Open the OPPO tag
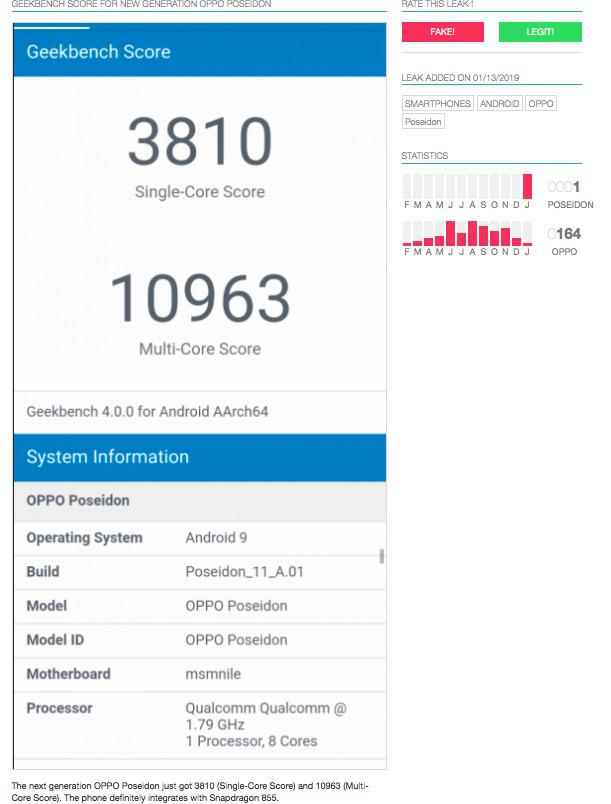The image size is (611, 804). click(540, 103)
